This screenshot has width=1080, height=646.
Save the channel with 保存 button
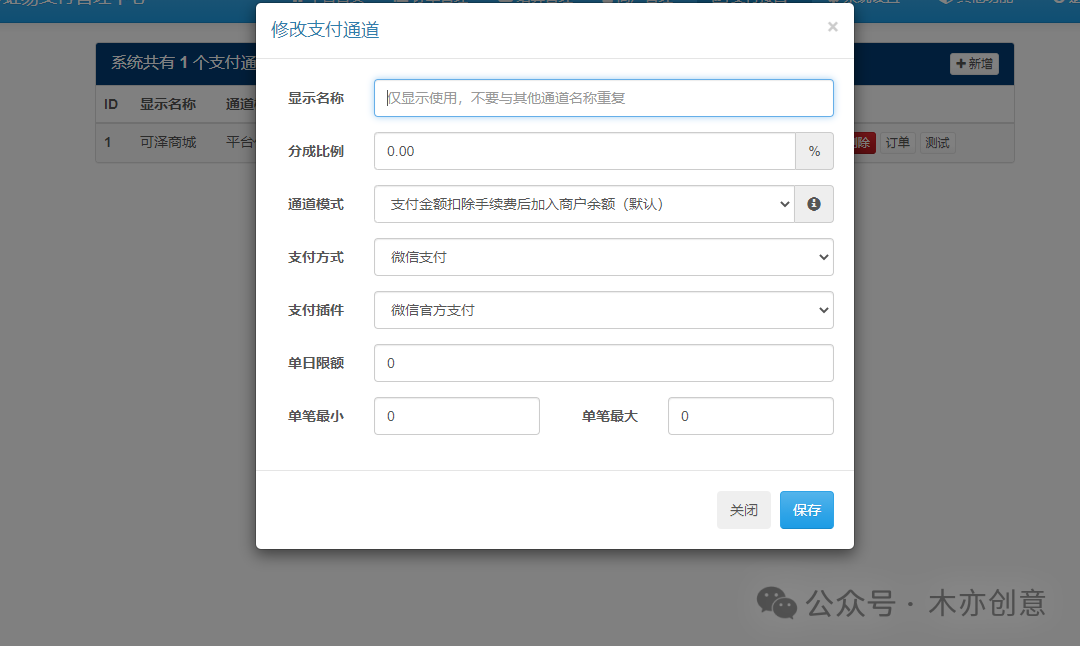tap(806, 510)
